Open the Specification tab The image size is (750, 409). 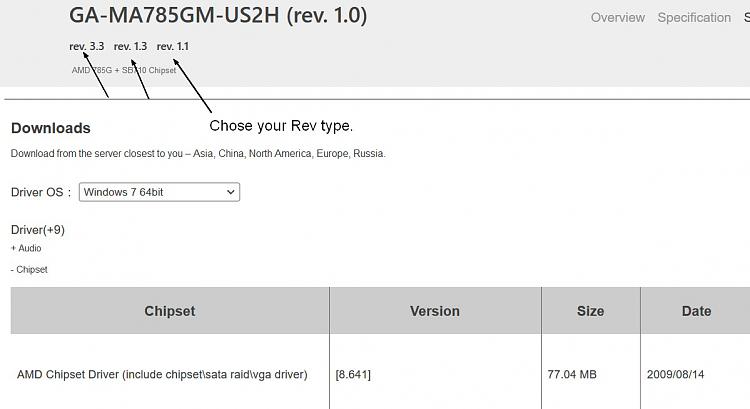point(694,18)
